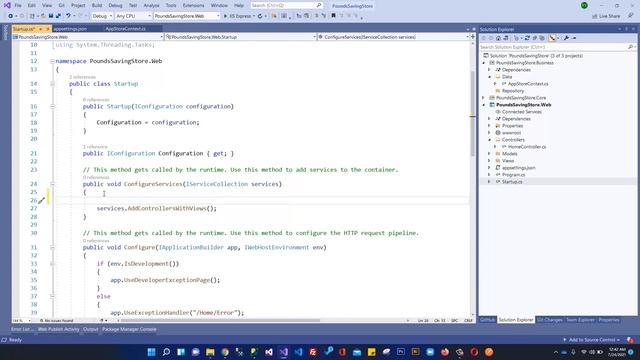Open the member dropdown ConfigureServices
The height and width of the screenshot is (360, 640).
(393, 37)
